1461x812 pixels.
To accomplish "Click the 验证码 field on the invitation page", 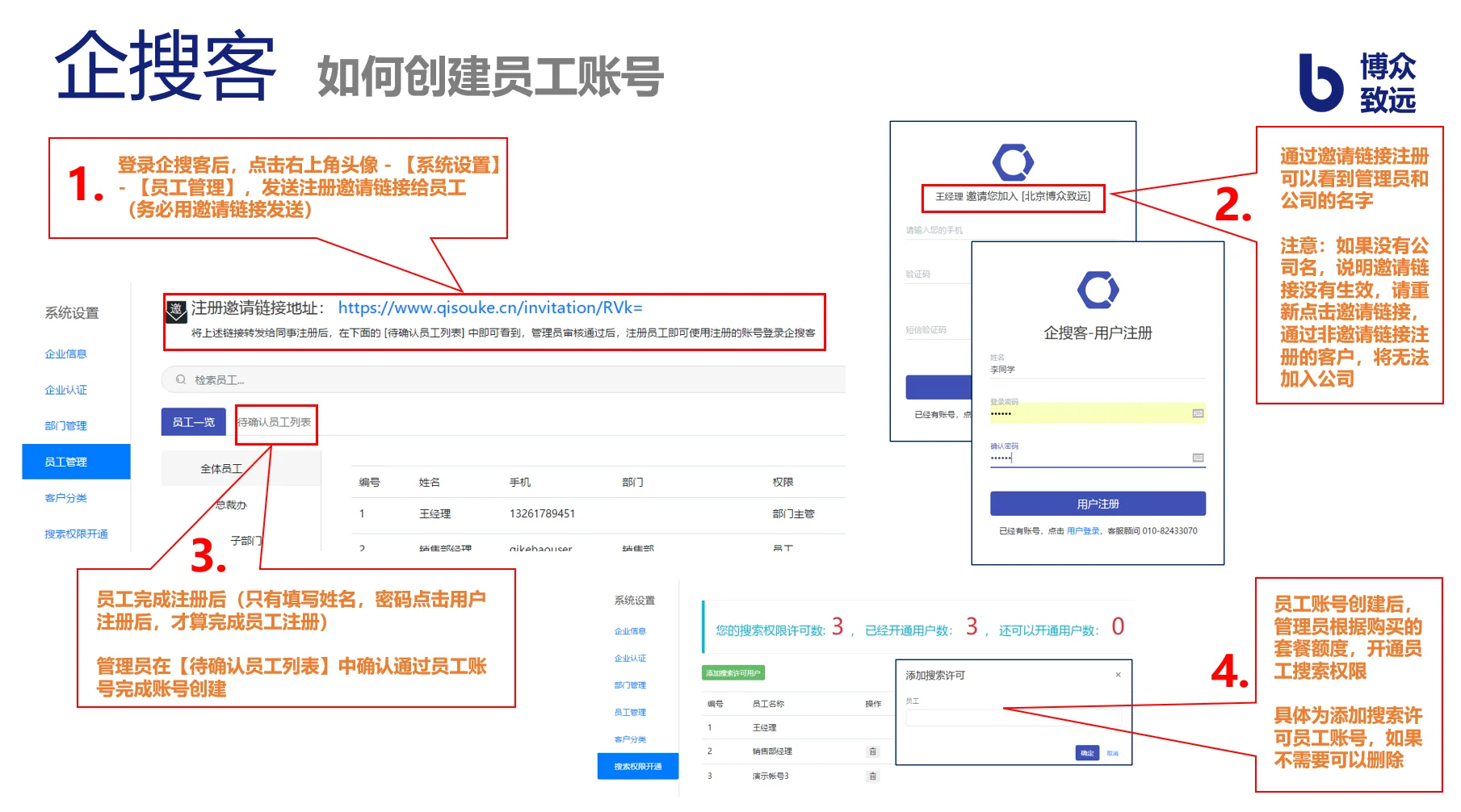I will pos(937,274).
